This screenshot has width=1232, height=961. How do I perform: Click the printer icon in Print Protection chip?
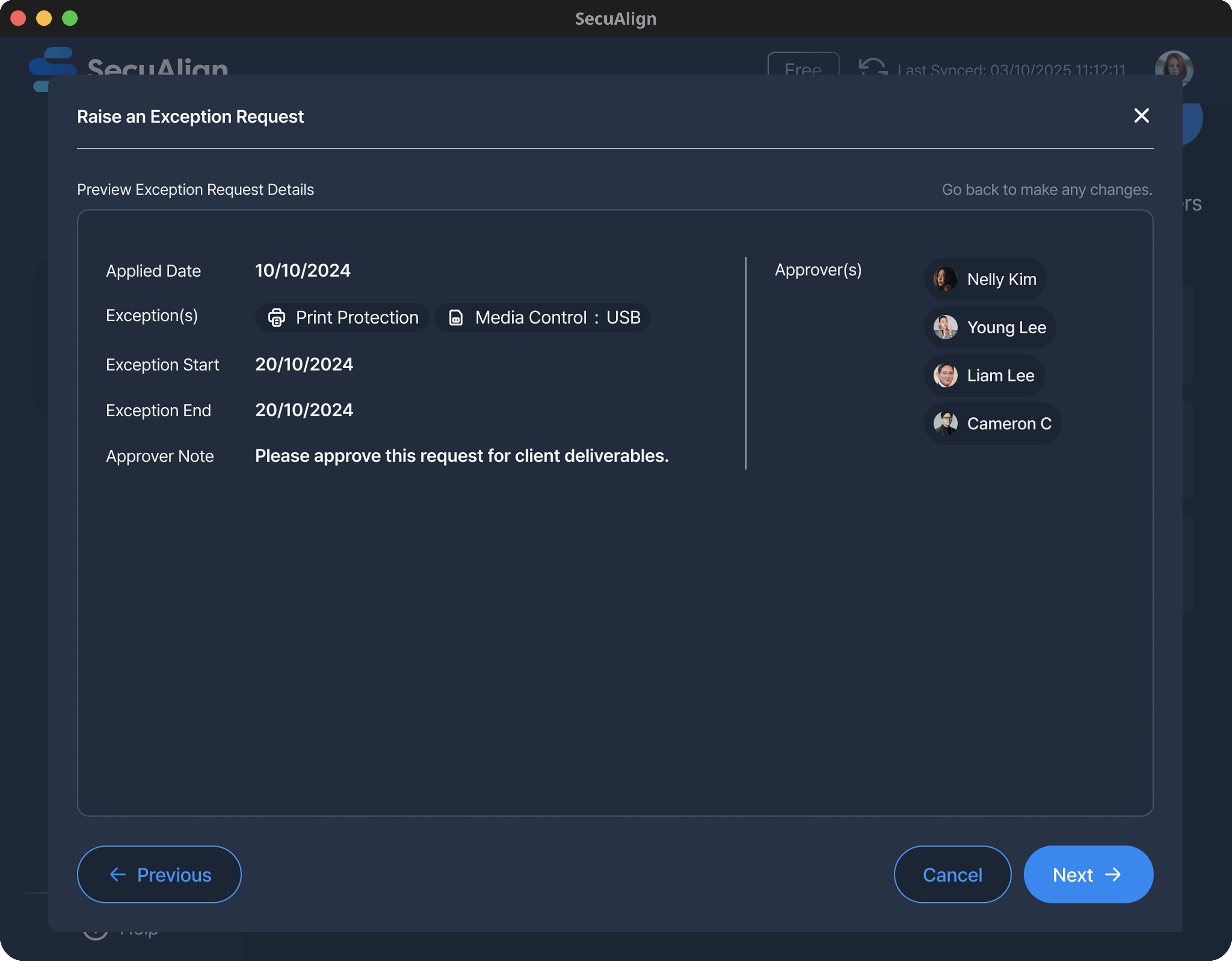[276, 318]
